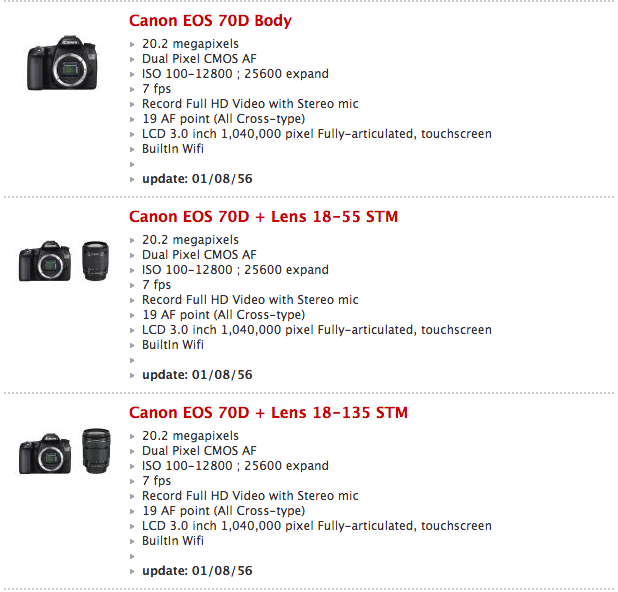Click bullet arrow beside BuiltIn Wifi in 18-55 listing

tap(133, 345)
